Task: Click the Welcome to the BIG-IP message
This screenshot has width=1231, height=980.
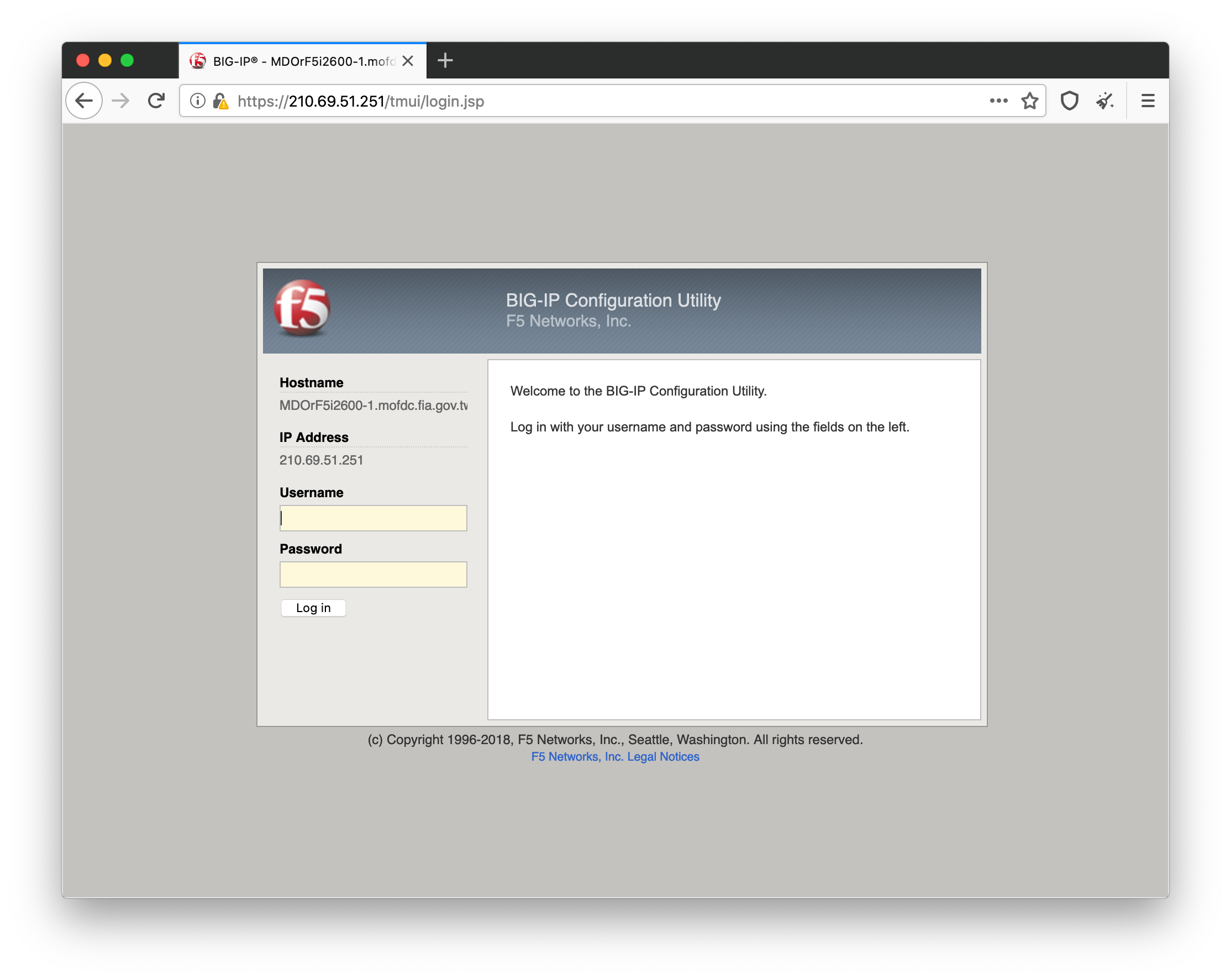Action: [638, 391]
